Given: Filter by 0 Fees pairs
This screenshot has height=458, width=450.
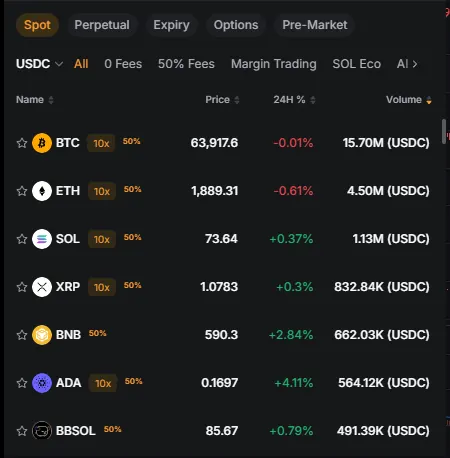Looking at the screenshot, I should point(123,64).
